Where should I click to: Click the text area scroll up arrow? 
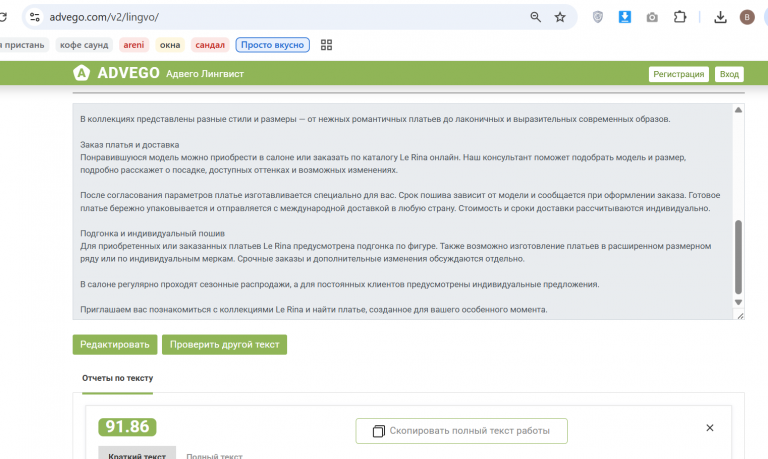(x=738, y=110)
